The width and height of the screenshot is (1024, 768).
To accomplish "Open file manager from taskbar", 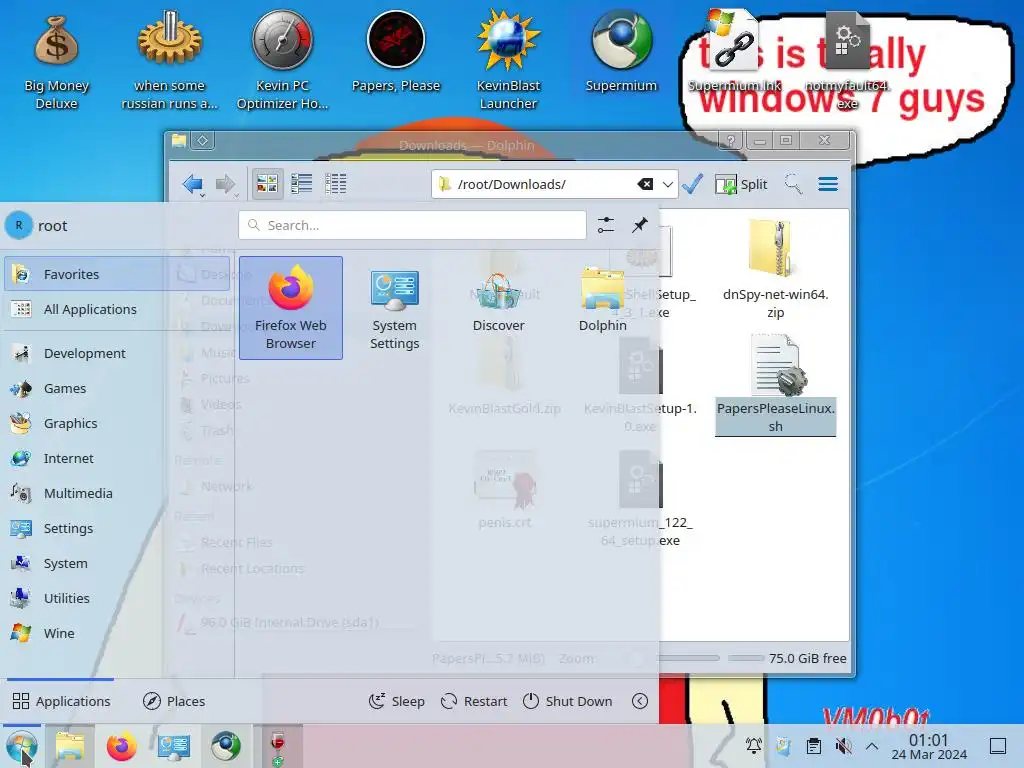I will click(x=70, y=746).
